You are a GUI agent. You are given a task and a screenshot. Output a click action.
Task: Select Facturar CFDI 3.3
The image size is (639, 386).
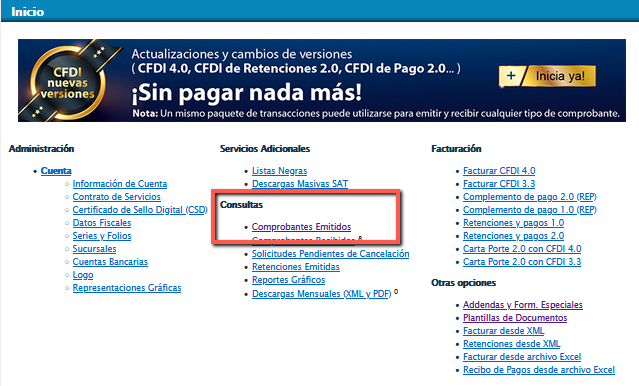(499, 184)
